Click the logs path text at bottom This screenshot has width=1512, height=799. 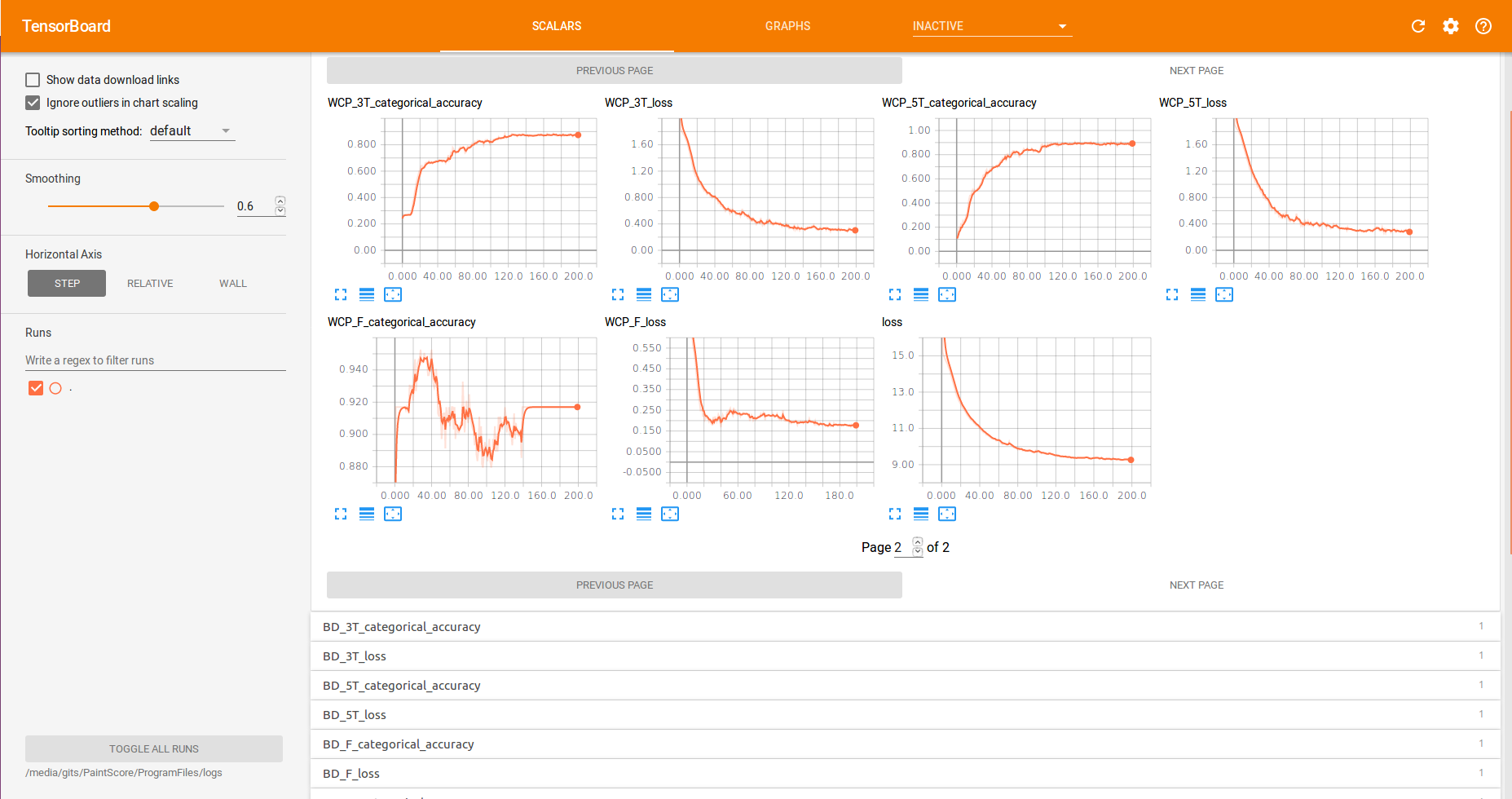pyautogui.click(x=123, y=773)
